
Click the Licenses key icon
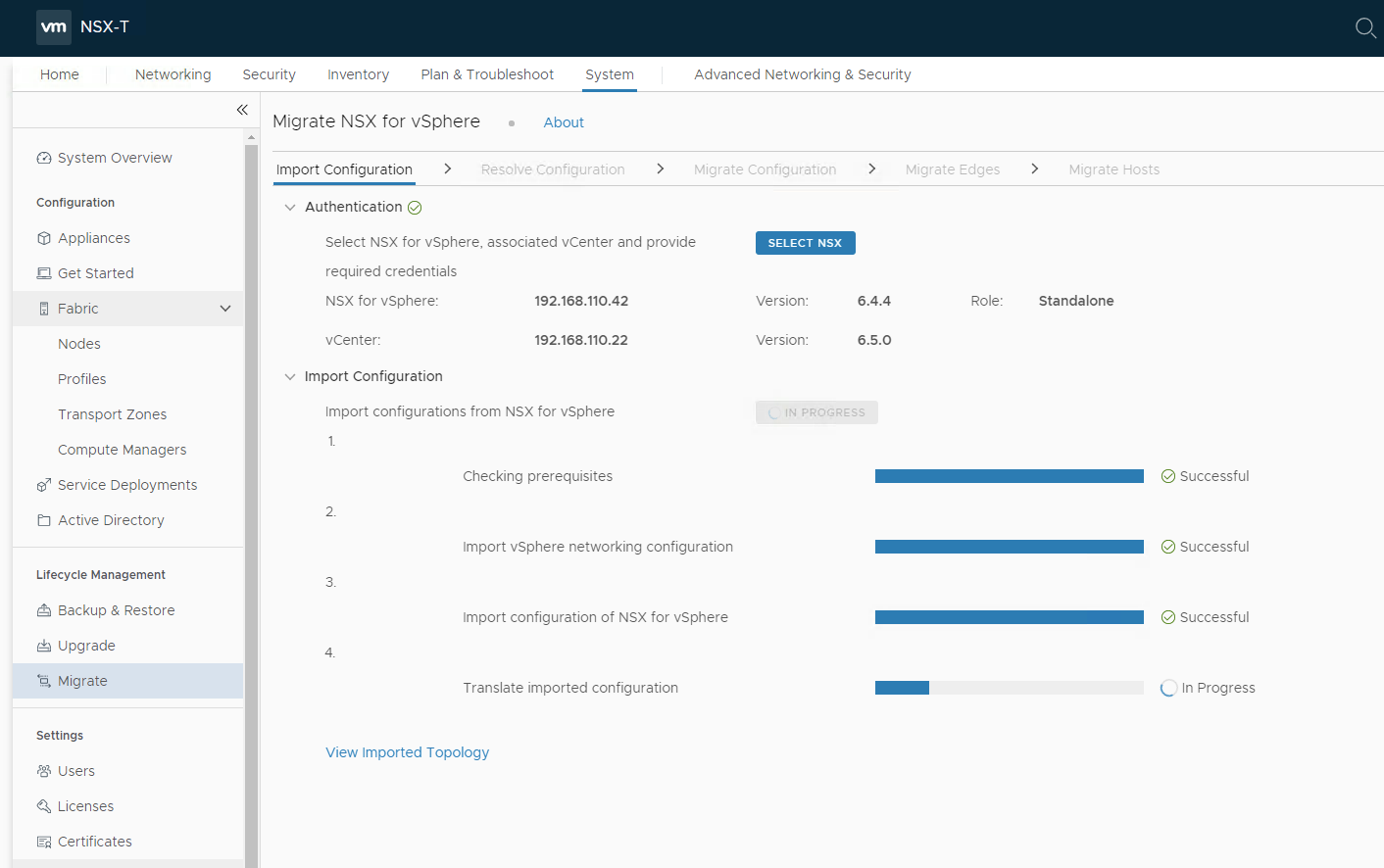point(44,806)
